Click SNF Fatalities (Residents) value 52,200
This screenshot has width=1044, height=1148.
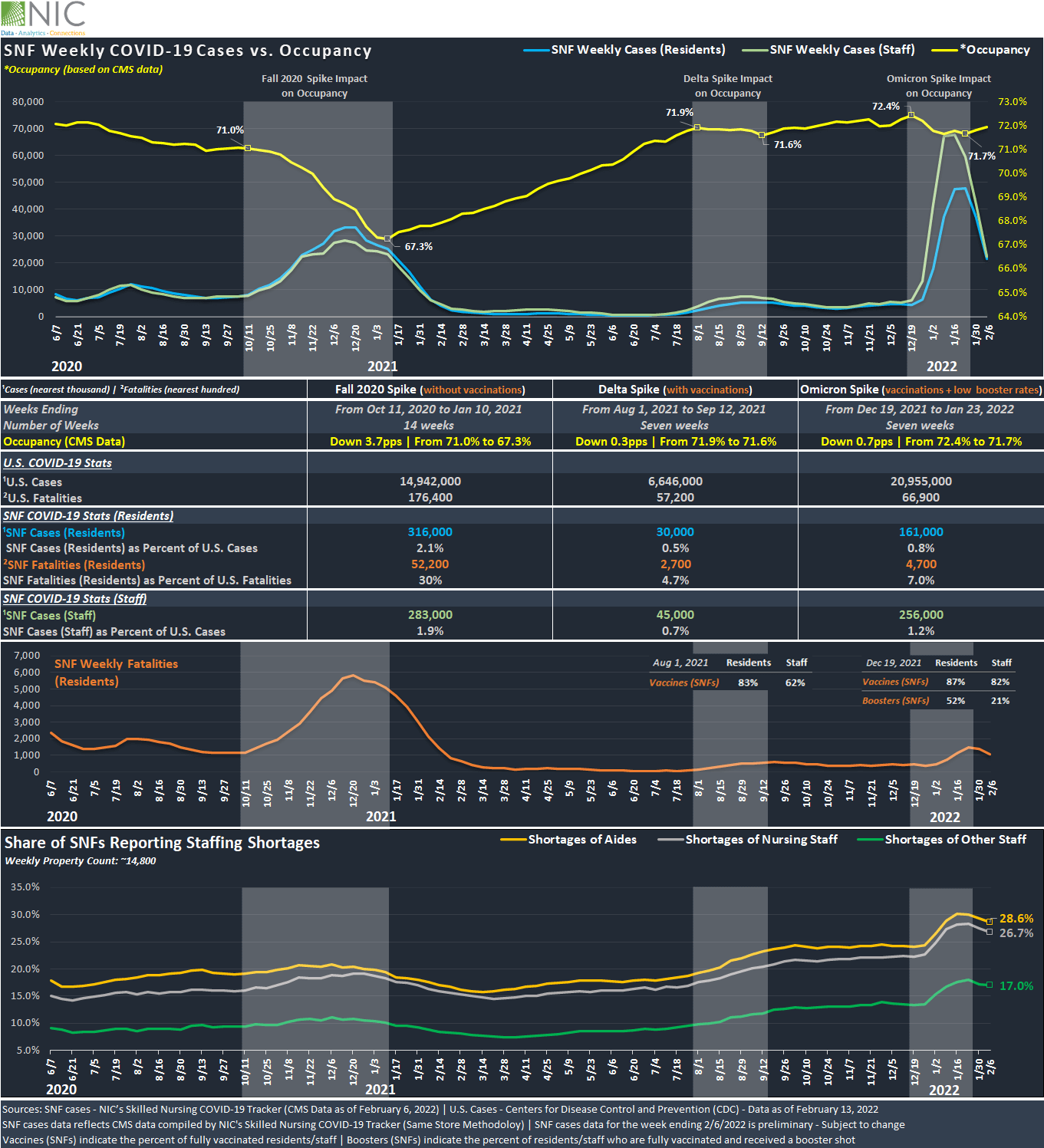(x=430, y=564)
